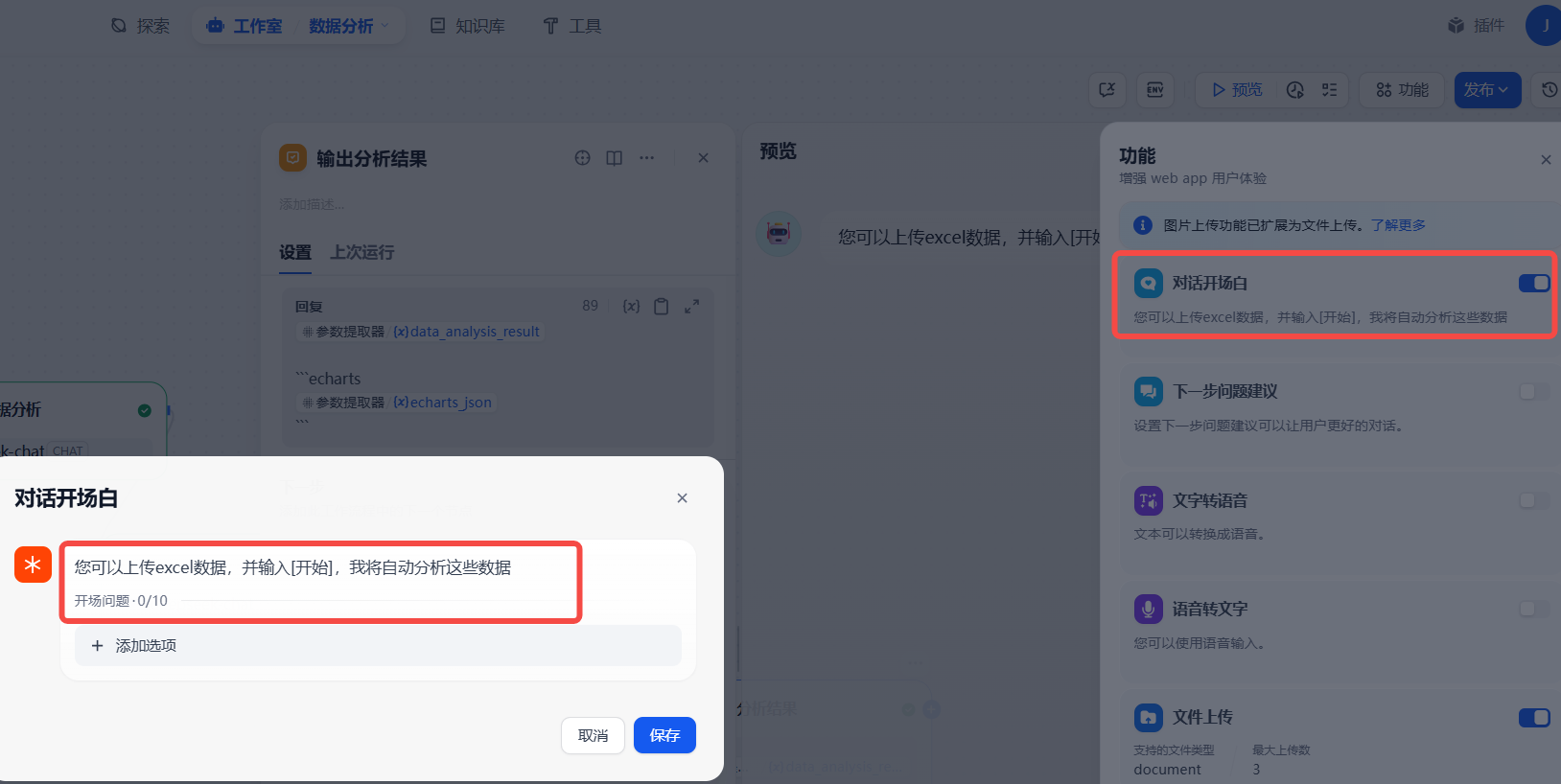Expand the 回复 editor to fullscreen
Image resolution: width=1561 pixels, height=784 pixels.
pos(692,307)
